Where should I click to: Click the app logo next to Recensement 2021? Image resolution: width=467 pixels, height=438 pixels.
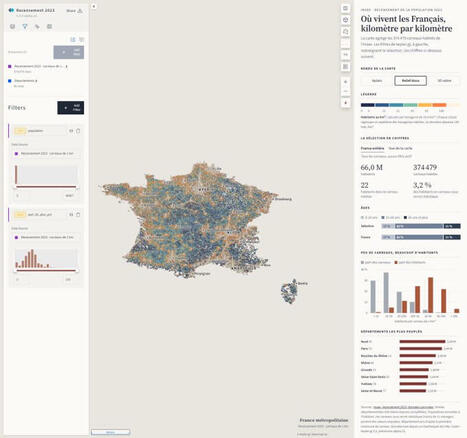click(x=11, y=10)
